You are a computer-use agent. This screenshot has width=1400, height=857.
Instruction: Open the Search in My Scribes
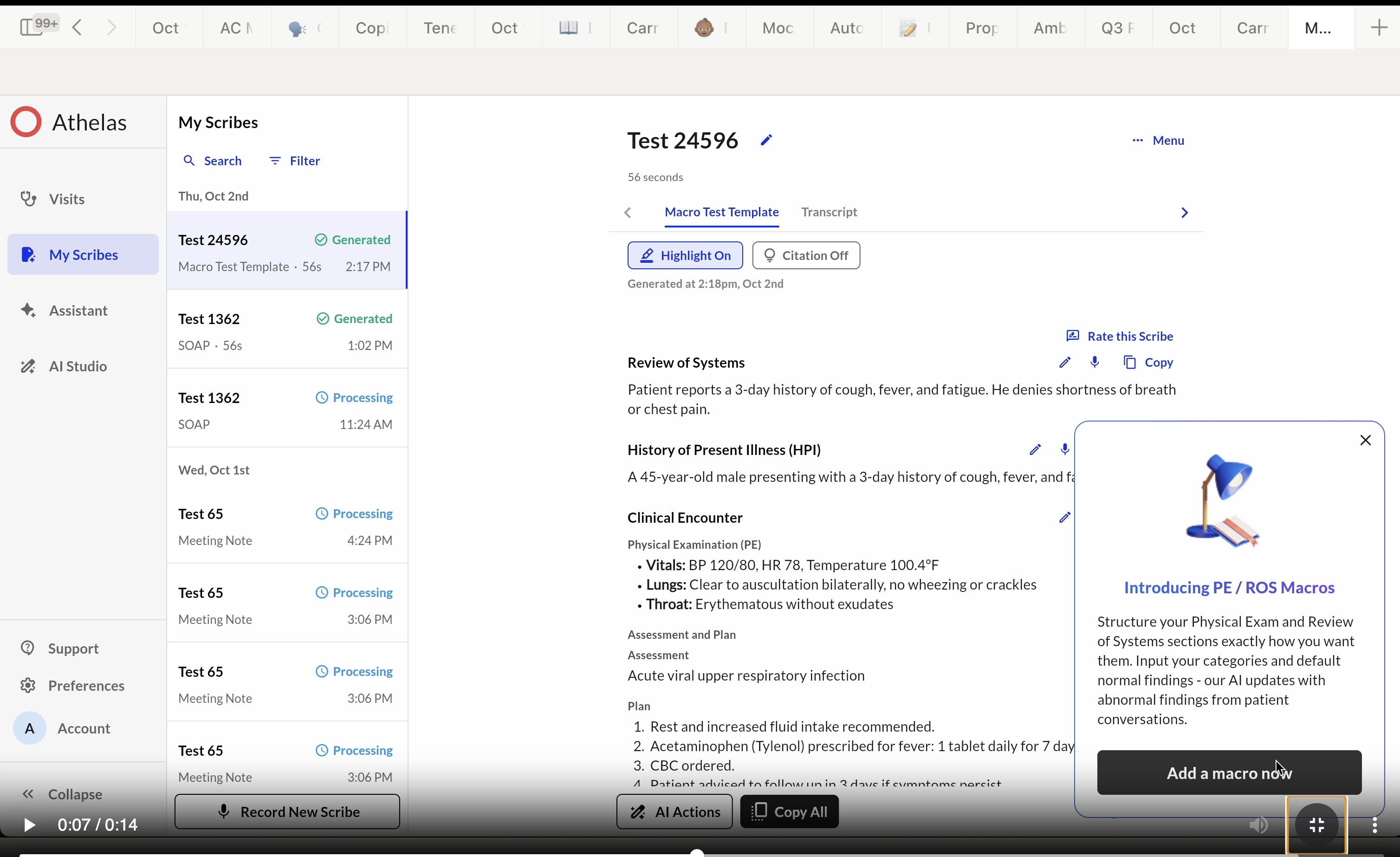[x=213, y=160]
